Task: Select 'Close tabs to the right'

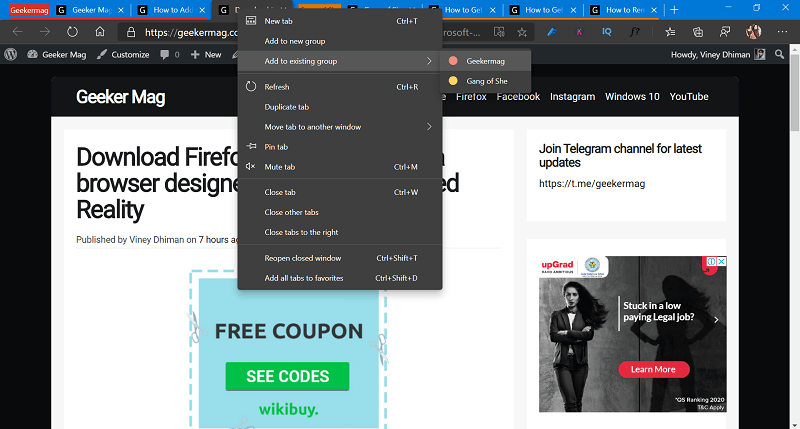Action: 340,232
